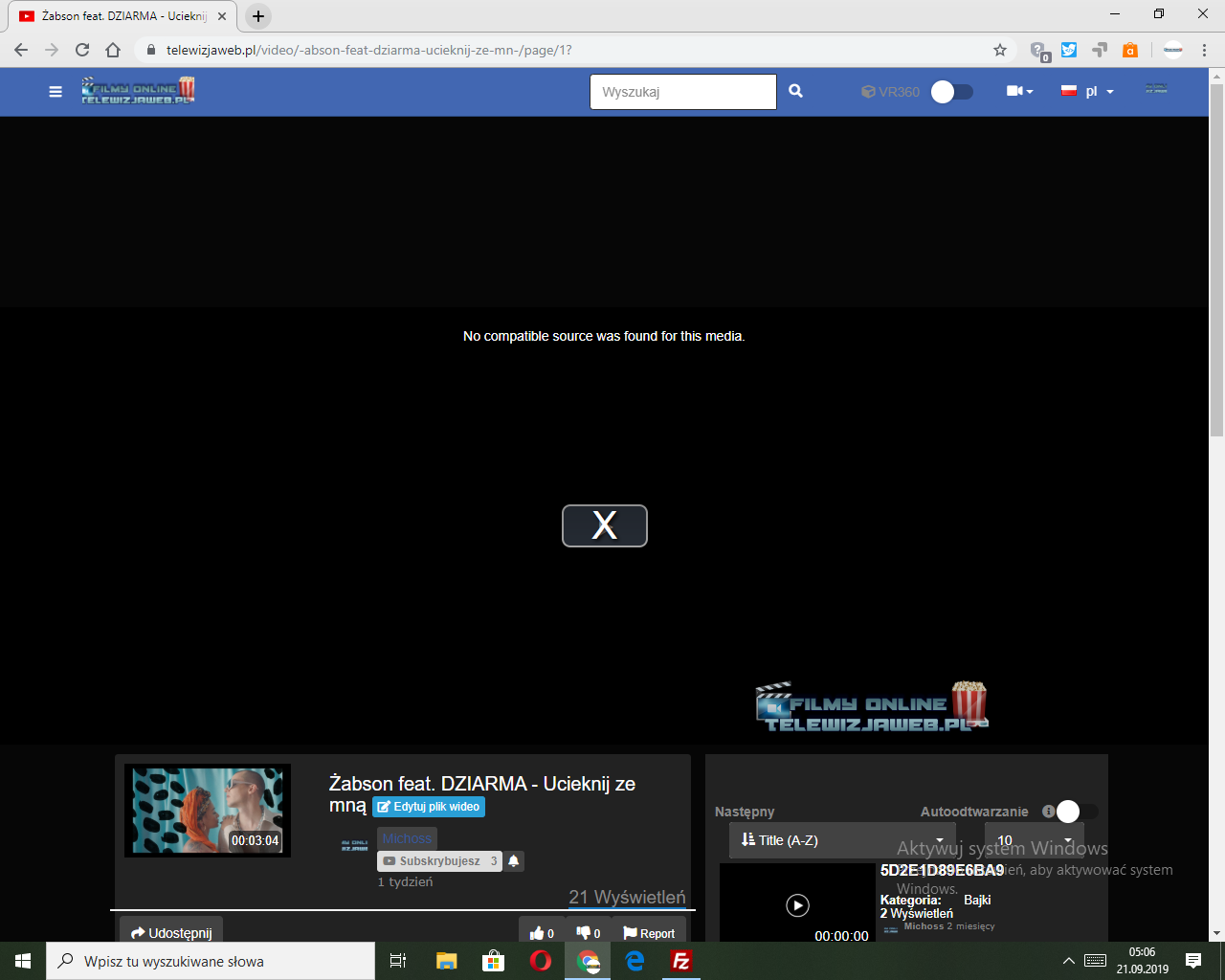This screenshot has height=980, width=1225.
Task: Toggle the VR360 switch
Action: point(952,92)
